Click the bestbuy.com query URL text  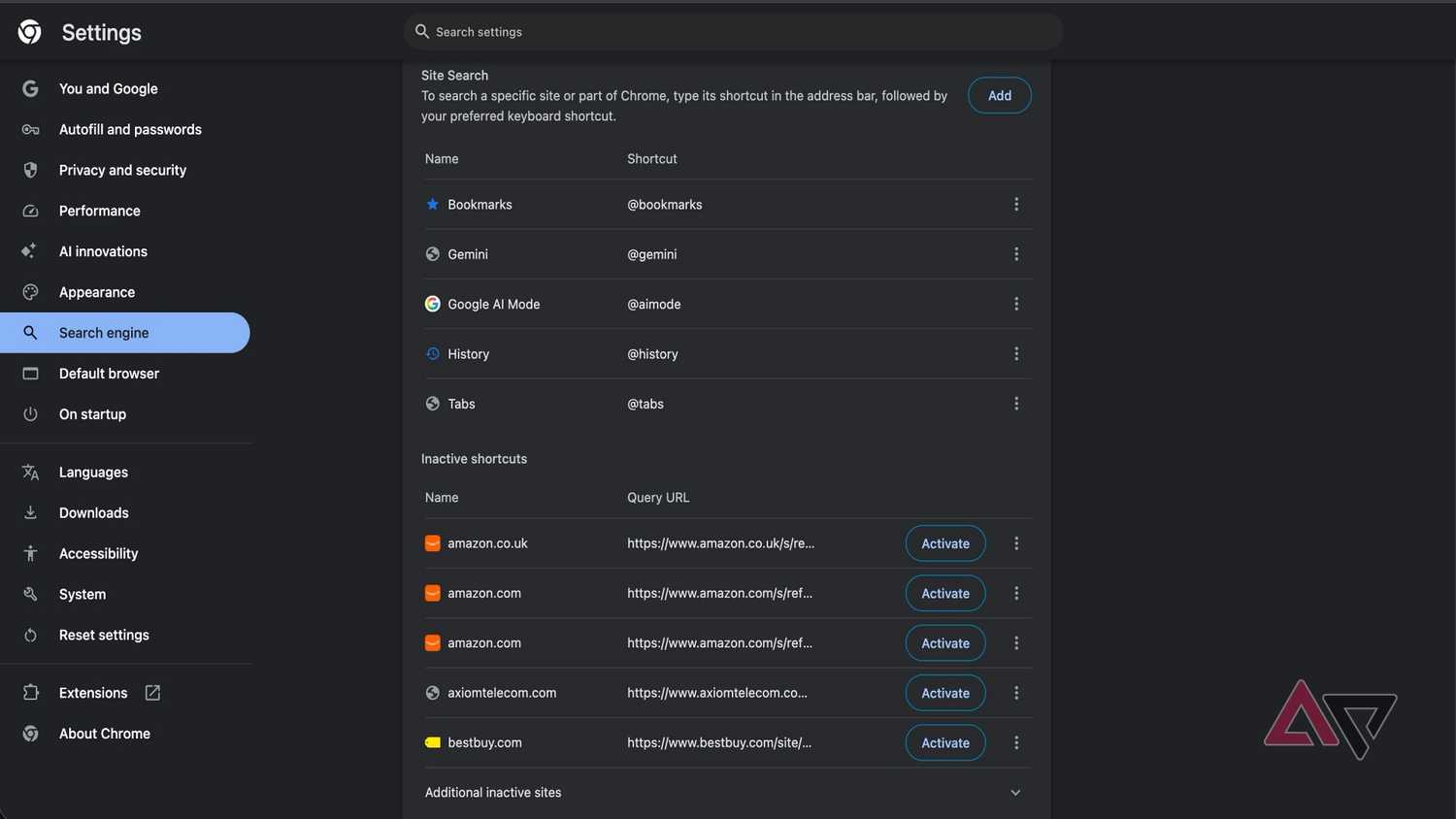tap(719, 742)
